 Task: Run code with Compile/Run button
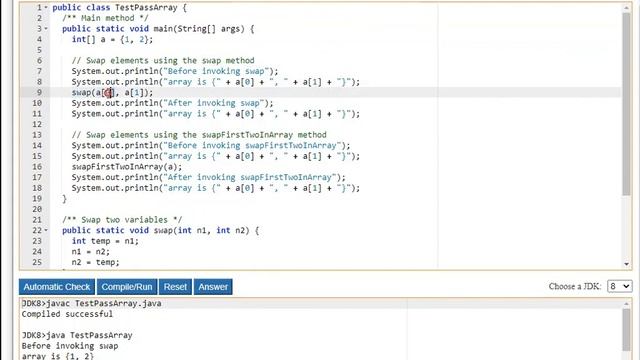point(127,287)
